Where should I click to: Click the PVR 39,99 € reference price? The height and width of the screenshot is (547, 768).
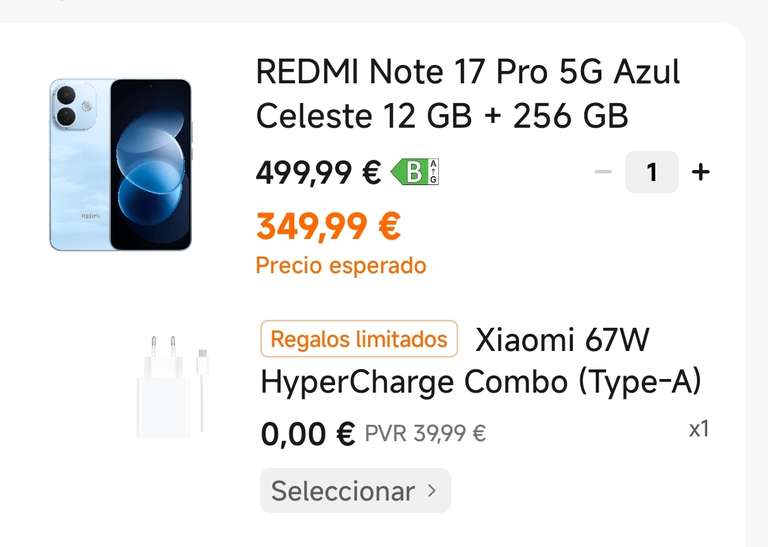point(426,433)
